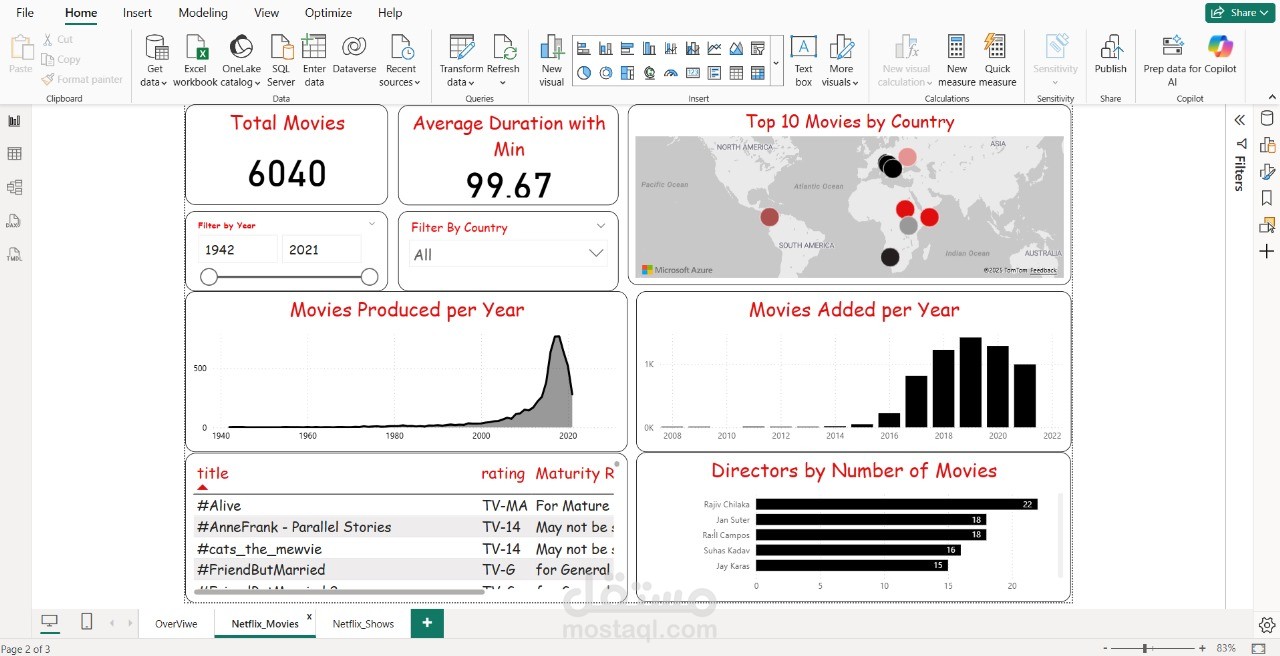The image size is (1280, 656).
Task: Select the #Alive table row
Action: (403, 506)
